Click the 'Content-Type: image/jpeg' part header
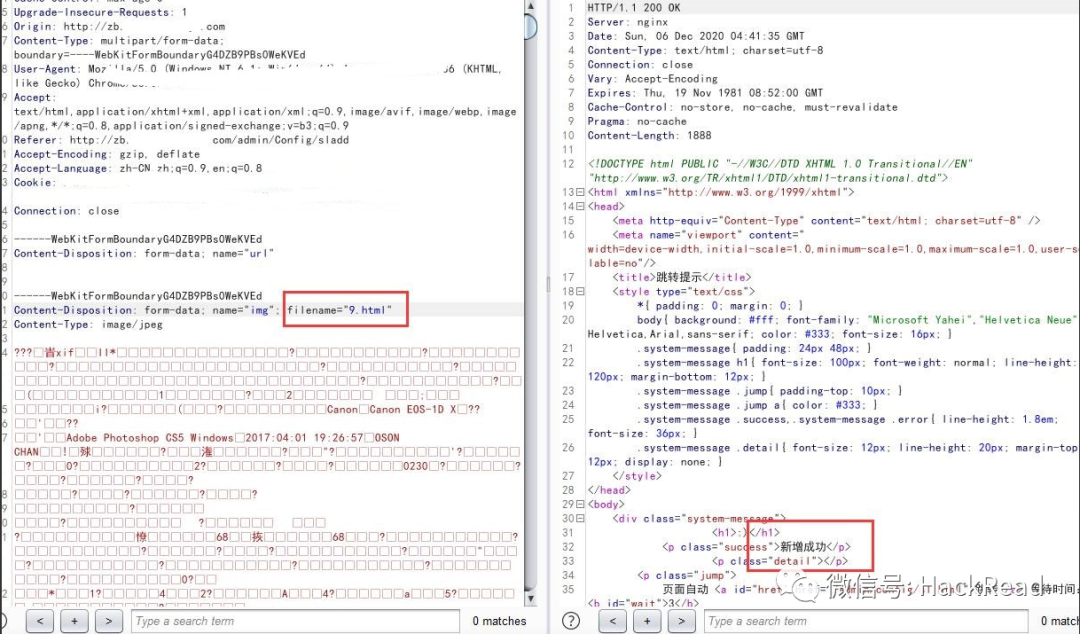 coord(88,324)
